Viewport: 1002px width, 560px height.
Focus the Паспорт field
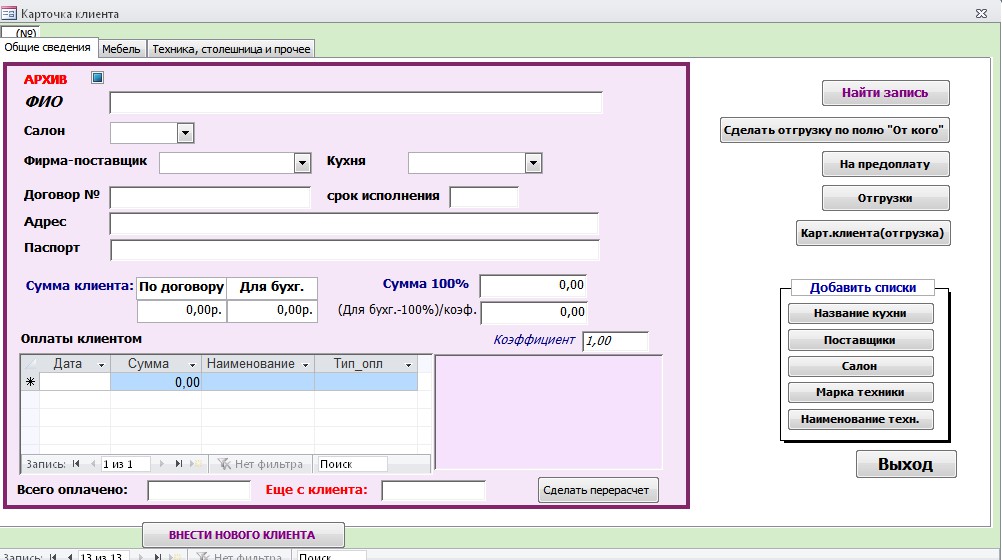click(x=355, y=250)
